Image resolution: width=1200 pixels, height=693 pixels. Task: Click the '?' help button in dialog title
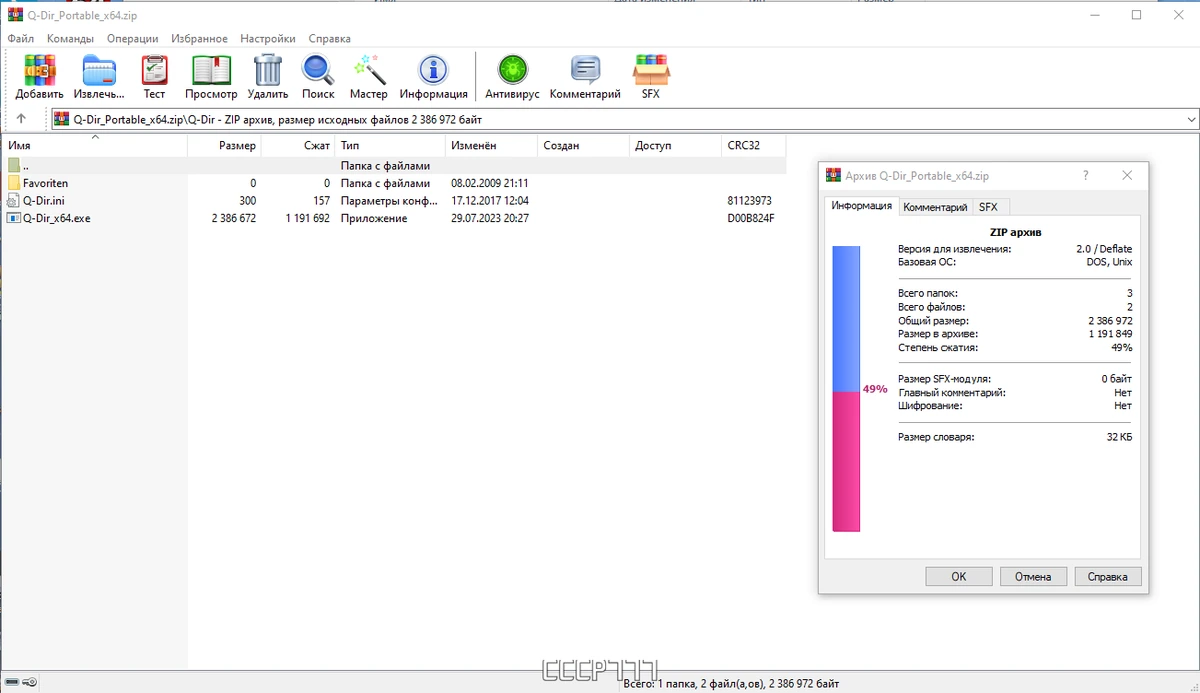tap(1086, 175)
